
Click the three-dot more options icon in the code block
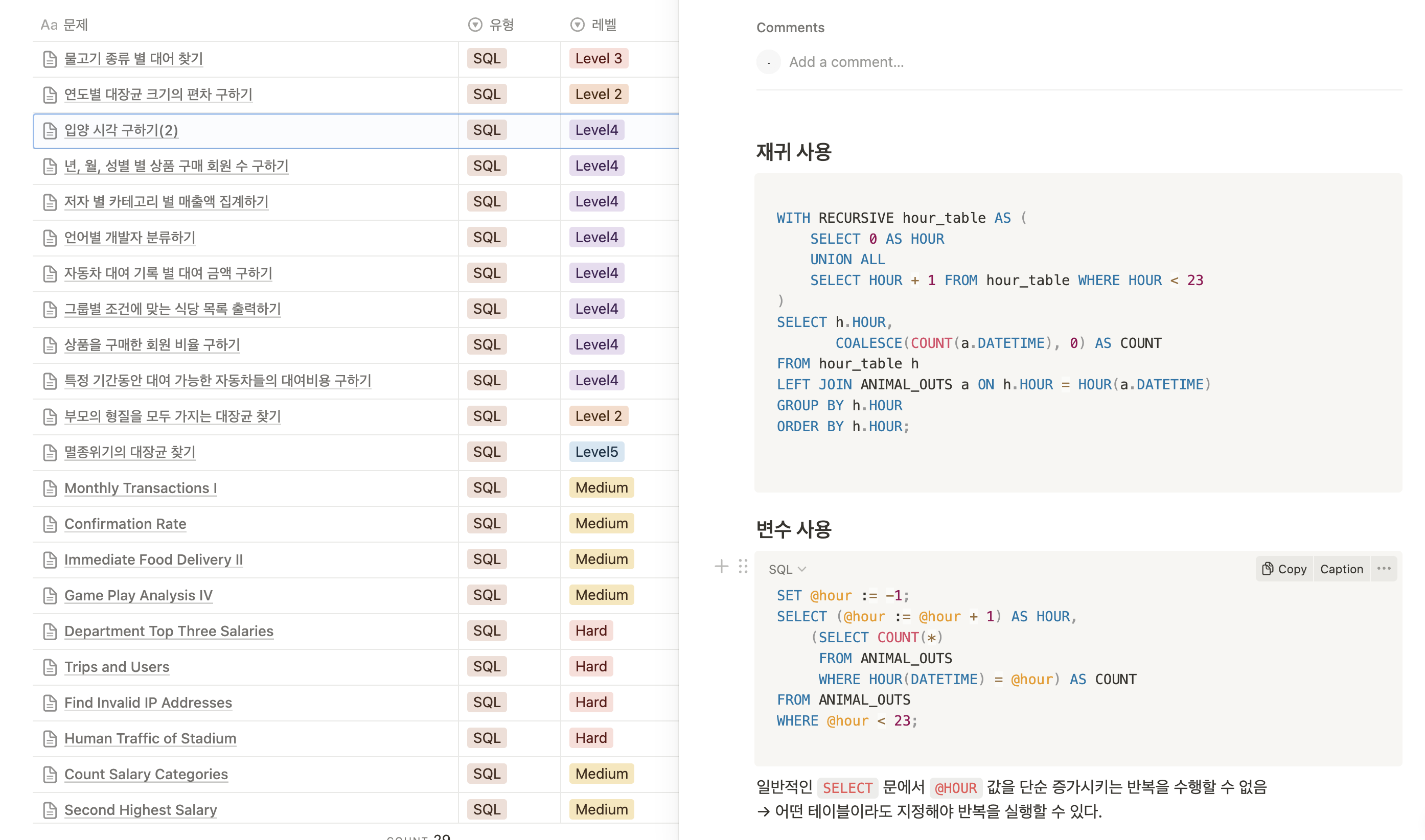point(1384,568)
